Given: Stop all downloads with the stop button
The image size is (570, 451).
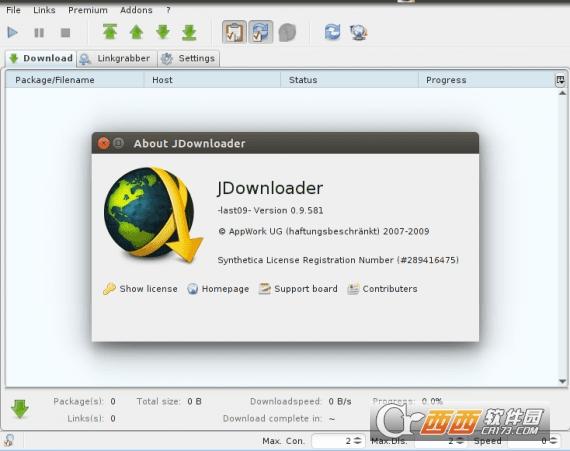Looking at the screenshot, I should tap(65, 33).
